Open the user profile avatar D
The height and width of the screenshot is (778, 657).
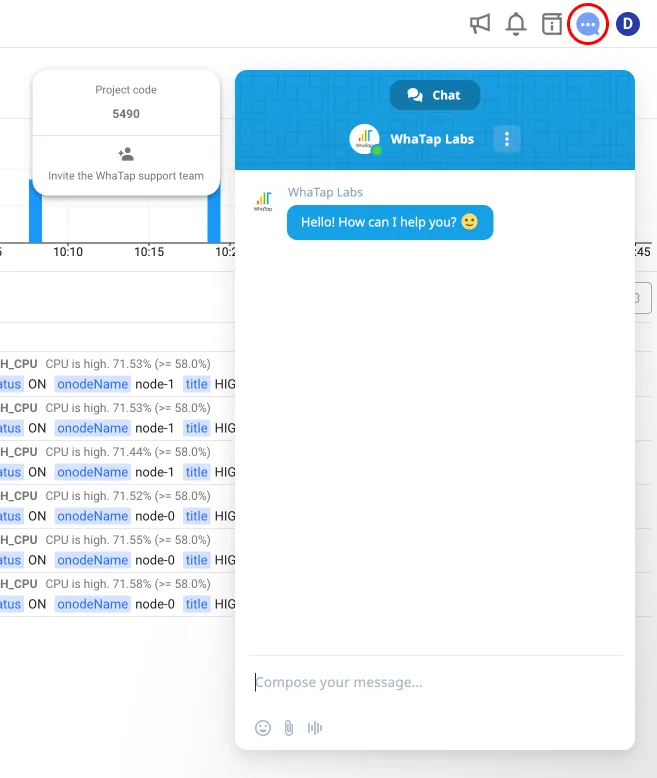pos(628,24)
